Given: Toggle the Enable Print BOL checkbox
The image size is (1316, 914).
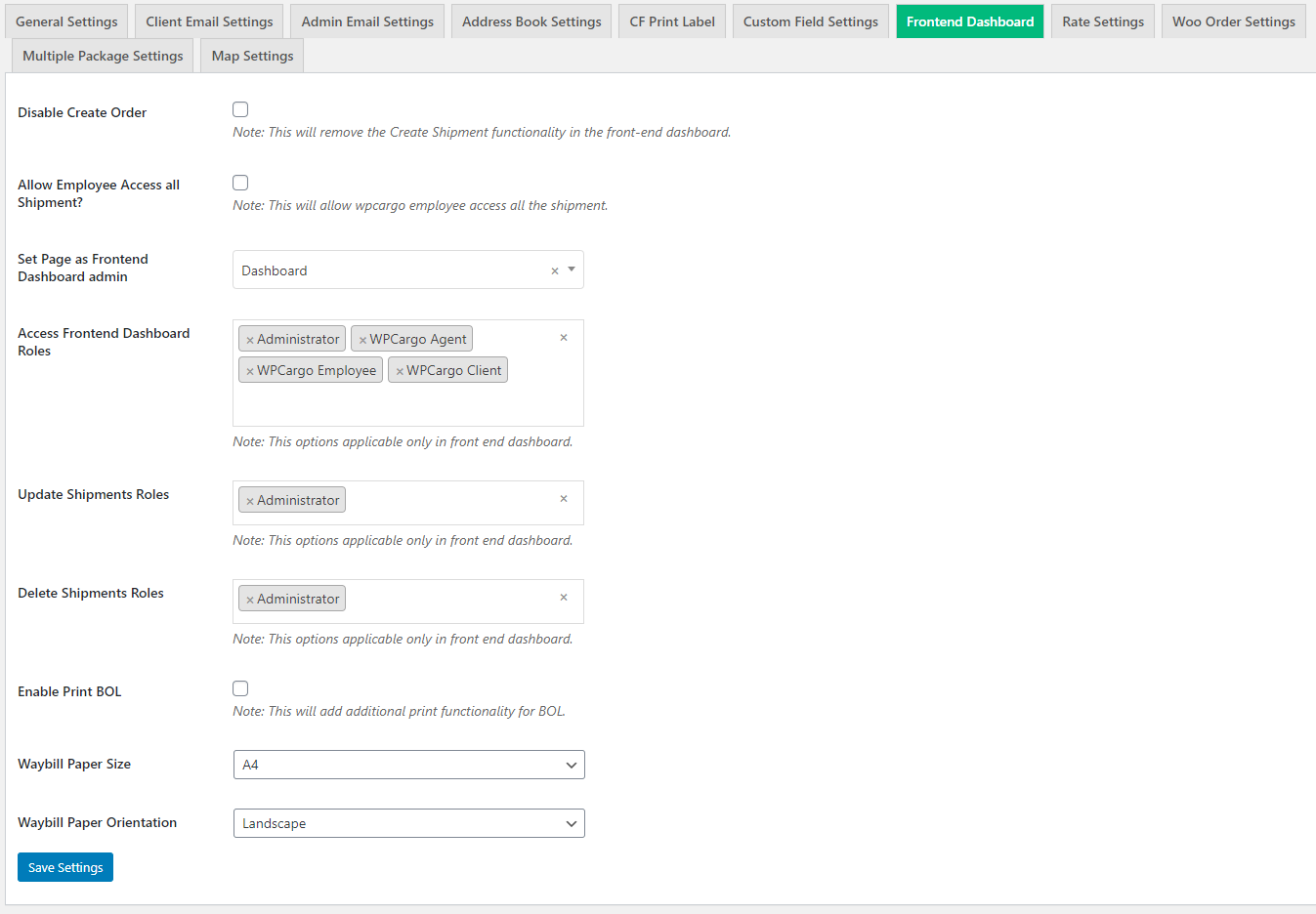Looking at the screenshot, I should click(x=240, y=688).
